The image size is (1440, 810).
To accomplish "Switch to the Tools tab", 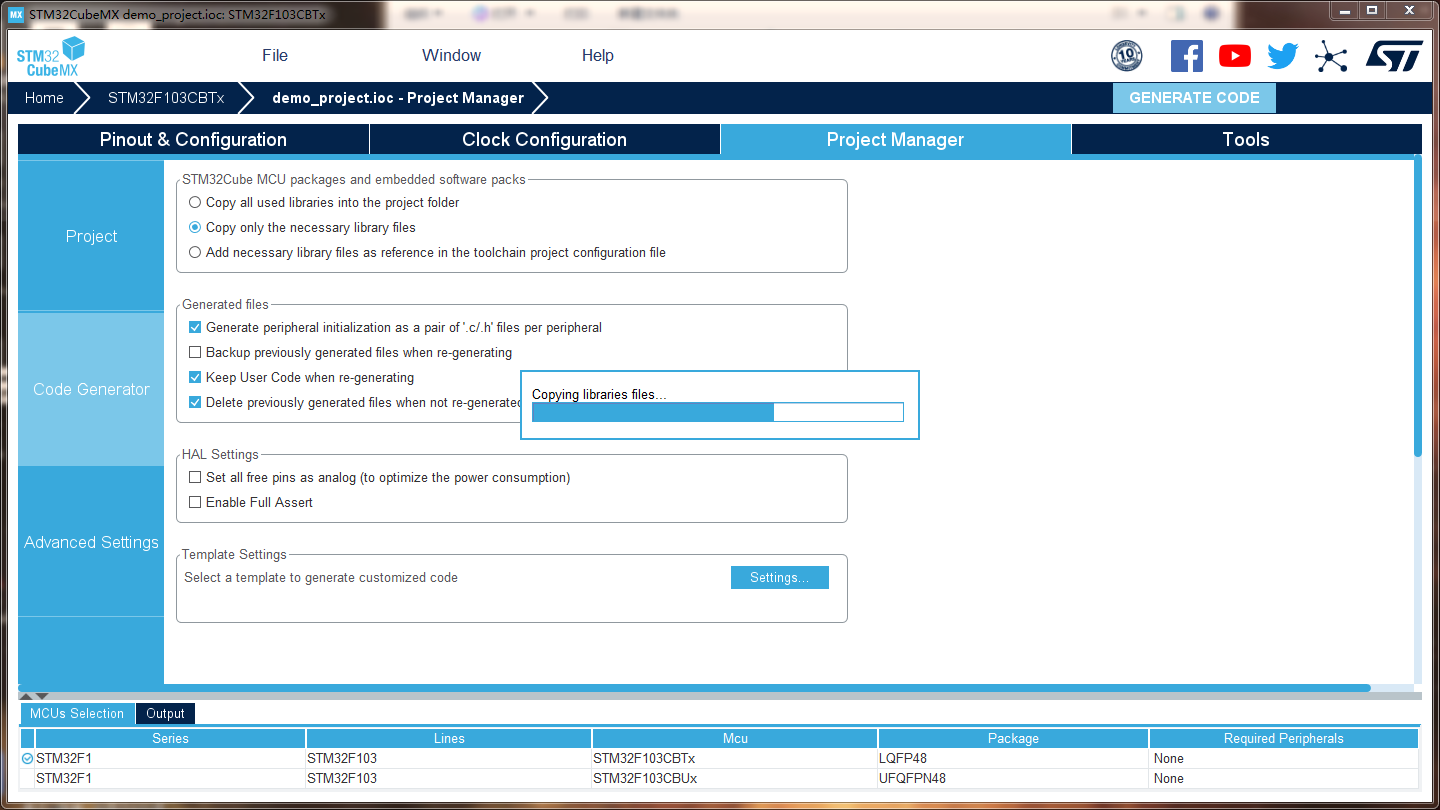I will click(1246, 139).
